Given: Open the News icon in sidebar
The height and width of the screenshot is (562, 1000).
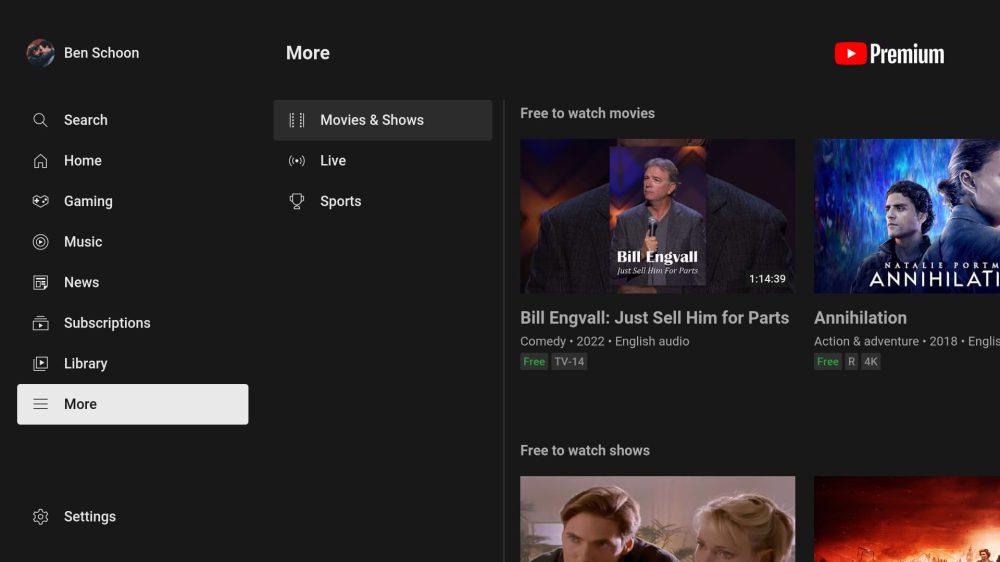Looking at the screenshot, I should [x=40, y=283].
